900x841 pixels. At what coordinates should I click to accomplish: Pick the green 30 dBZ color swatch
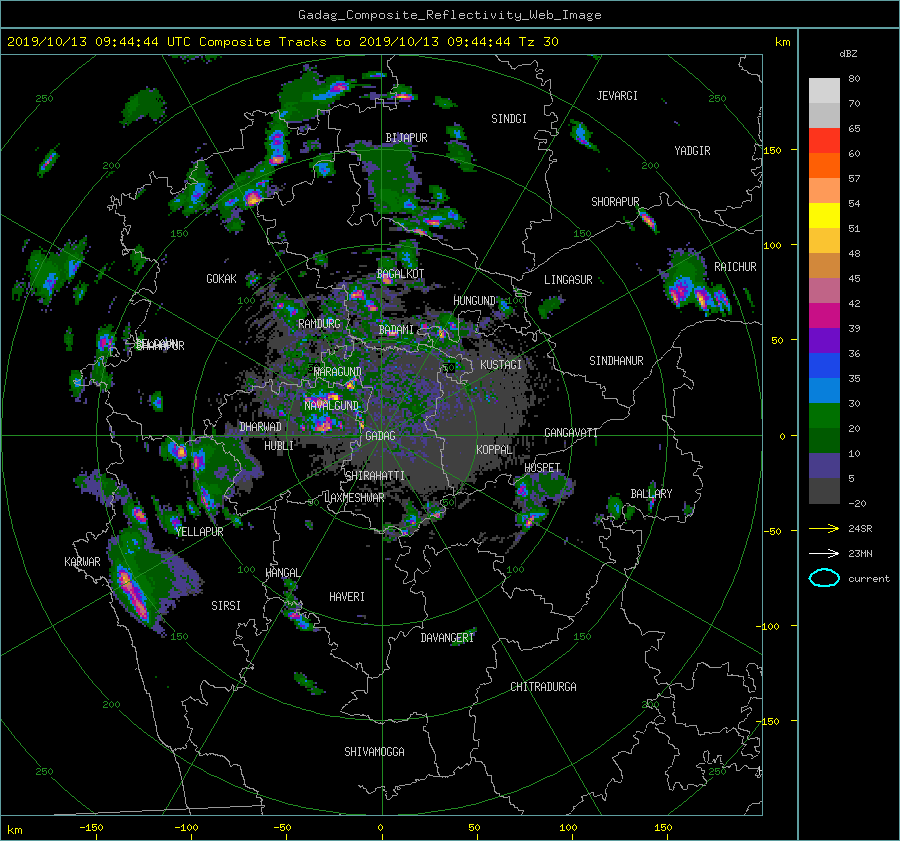[824, 415]
